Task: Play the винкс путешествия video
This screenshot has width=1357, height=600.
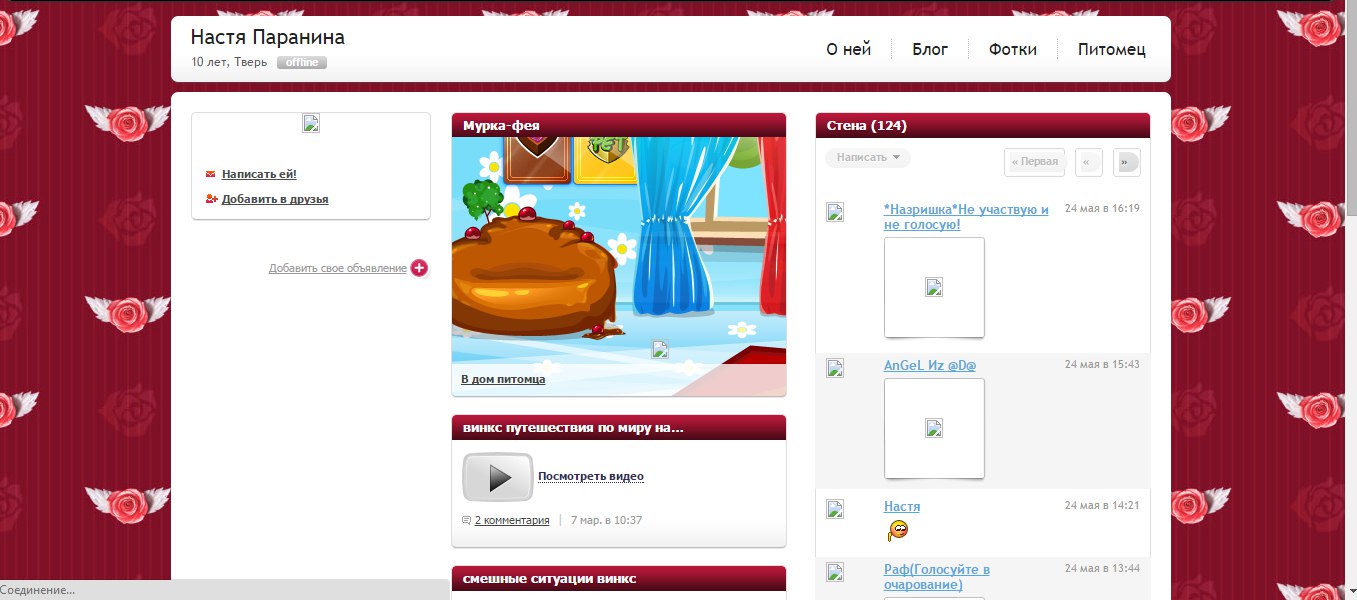Action: pyautogui.click(x=498, y=477)
